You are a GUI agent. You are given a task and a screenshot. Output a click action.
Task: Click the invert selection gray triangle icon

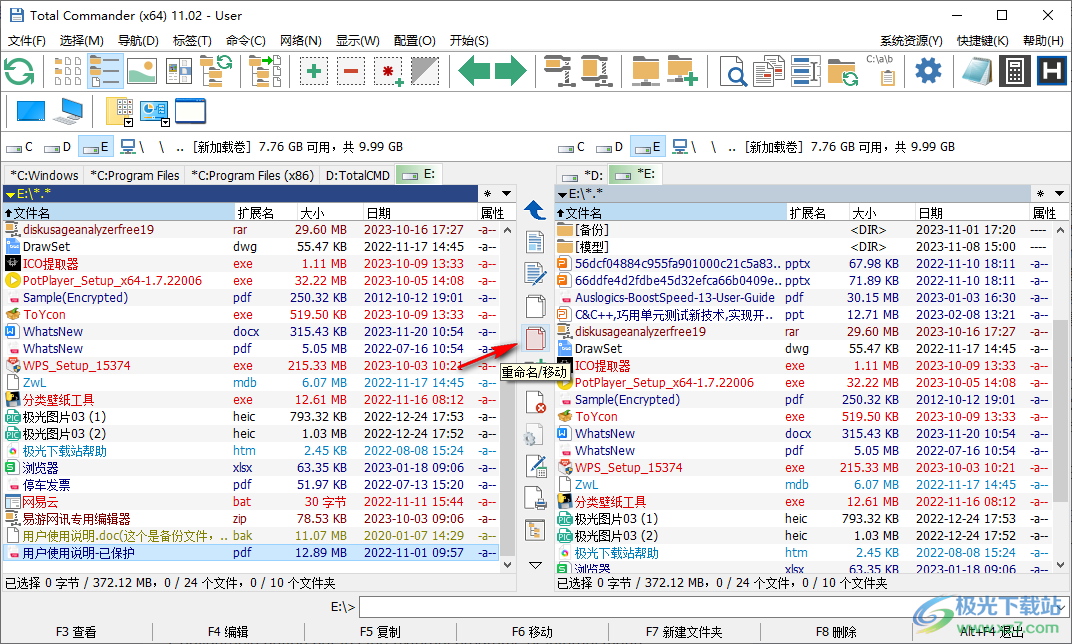tap(425, 71)
